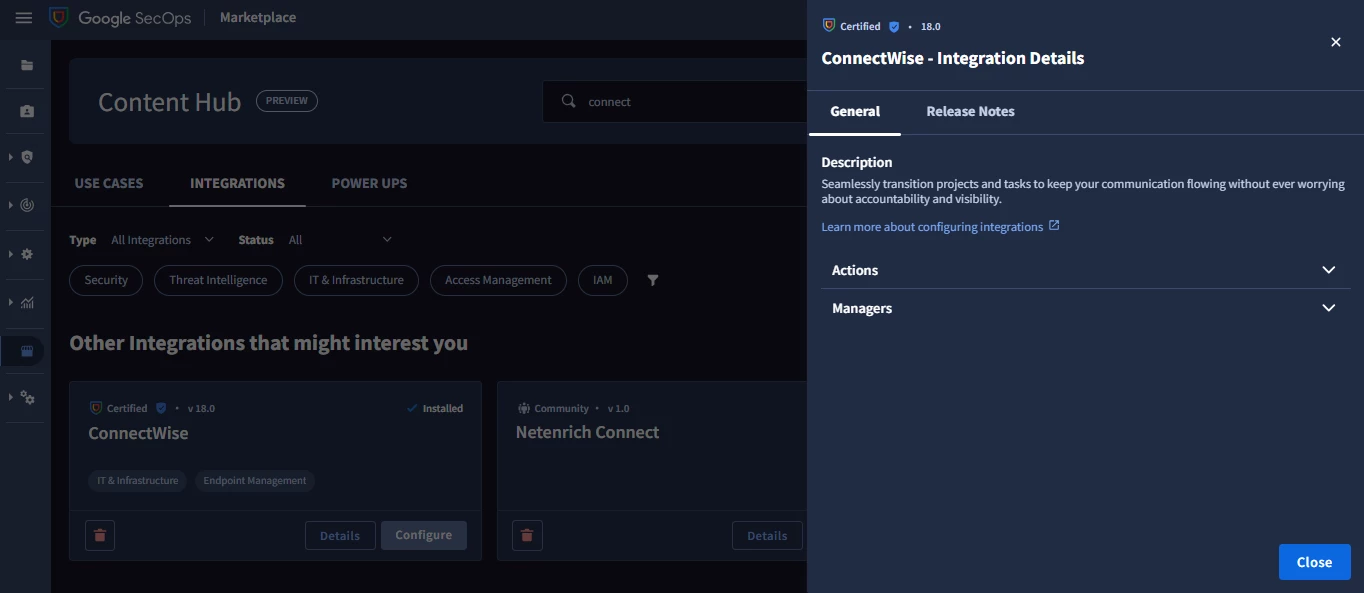Open the badge workdesk icon in sidebar
Viewport: 1364px width, 593px height.
[x=27, y=111]
